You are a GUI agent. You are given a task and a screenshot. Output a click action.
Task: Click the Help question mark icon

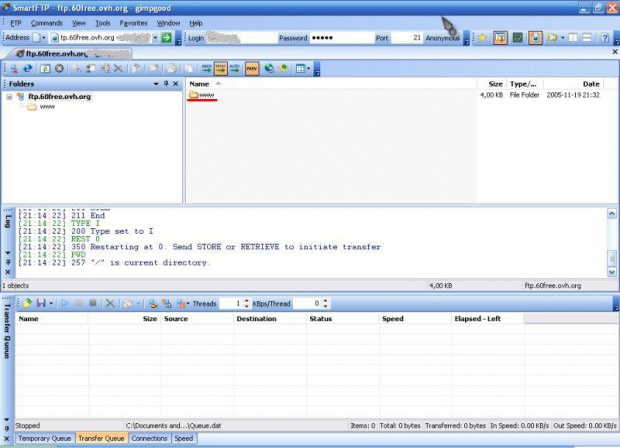(605, 38)
